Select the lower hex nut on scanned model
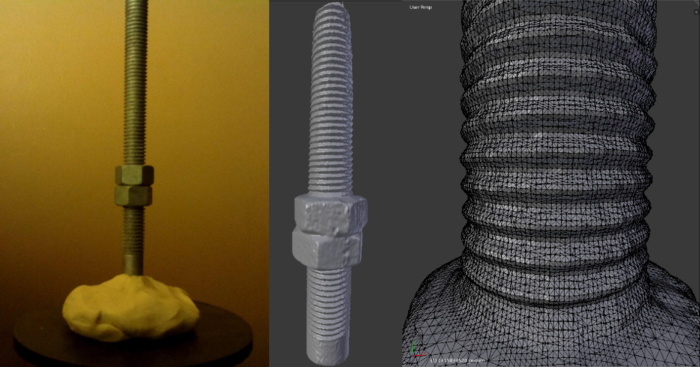700x367 pixels. coord(326,249)
